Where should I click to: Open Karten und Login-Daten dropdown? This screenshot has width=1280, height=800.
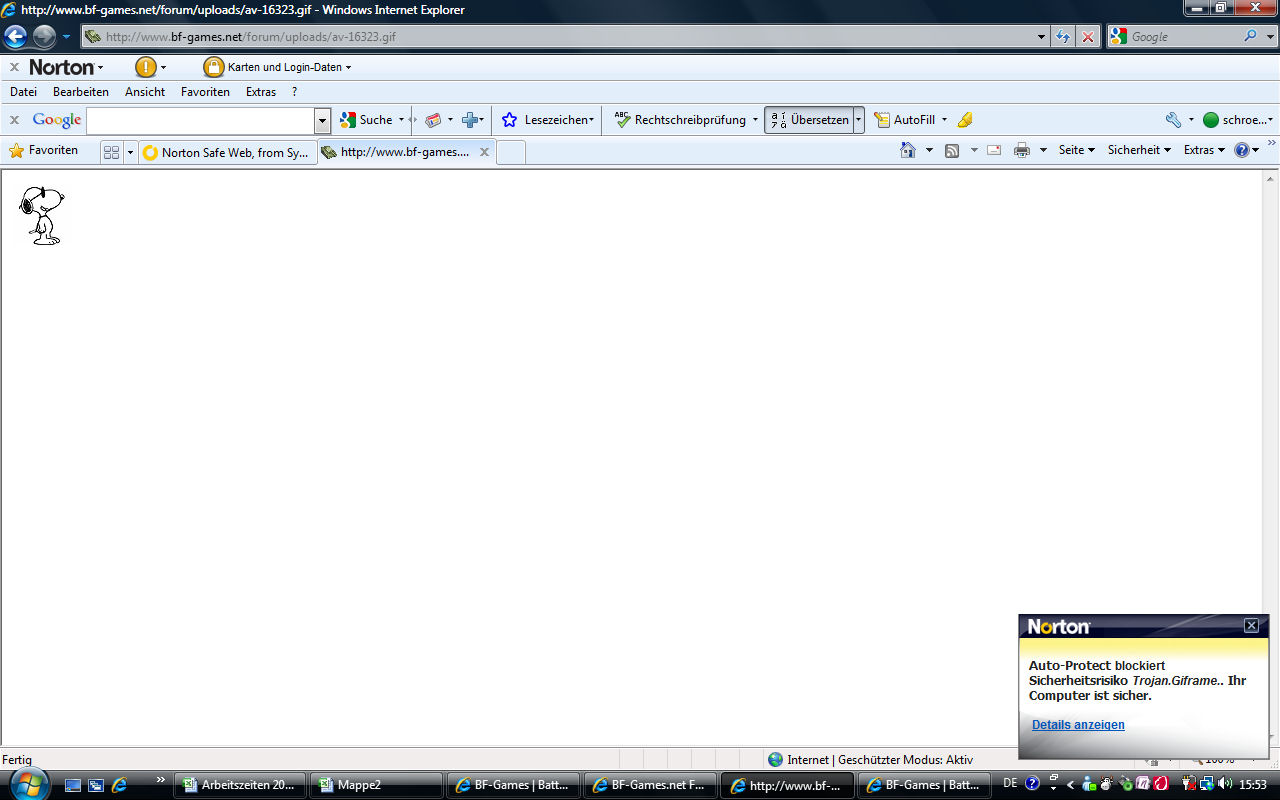(278, 67)
